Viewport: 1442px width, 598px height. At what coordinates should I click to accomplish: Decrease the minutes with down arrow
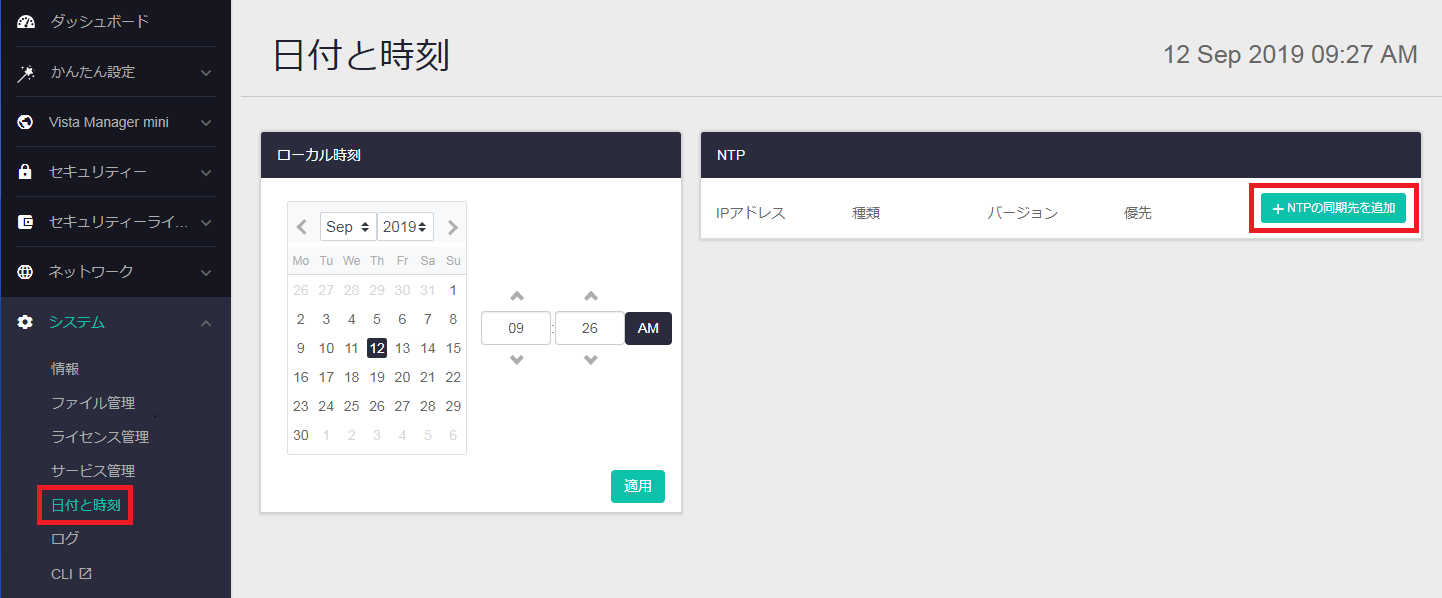590,360
